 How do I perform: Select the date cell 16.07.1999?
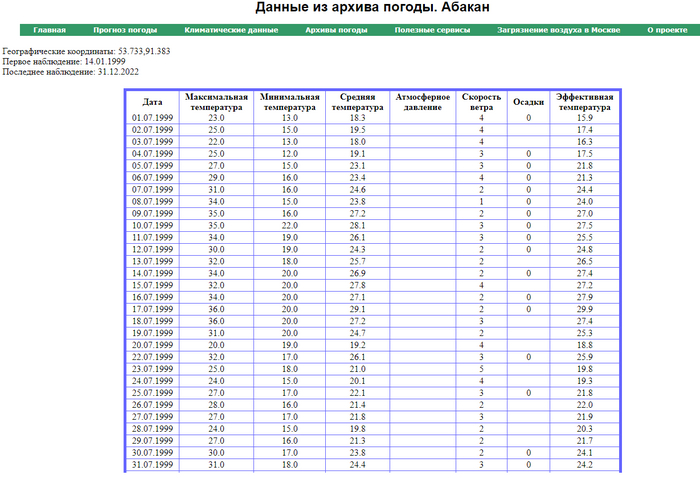pyautogui.click(x=152, y=297)
